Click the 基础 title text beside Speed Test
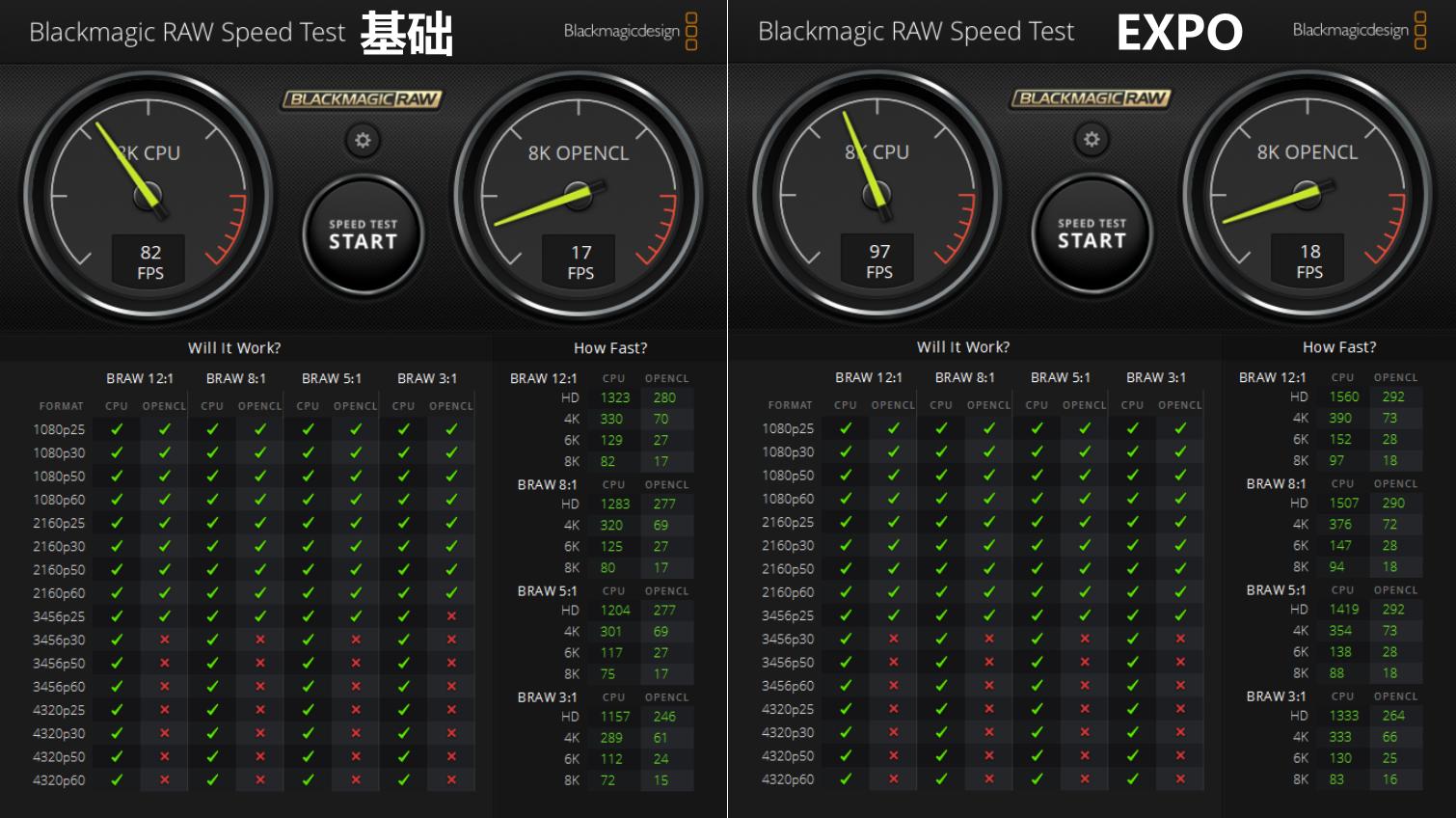 point(406,33)
